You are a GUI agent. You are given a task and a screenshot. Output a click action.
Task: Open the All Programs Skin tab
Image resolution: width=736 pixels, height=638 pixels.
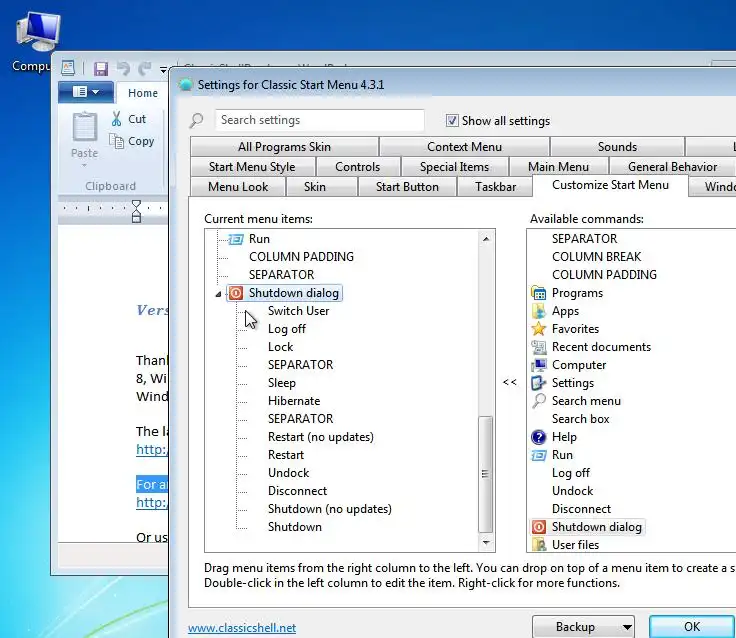pyautogui.click(x=284, y=146)
